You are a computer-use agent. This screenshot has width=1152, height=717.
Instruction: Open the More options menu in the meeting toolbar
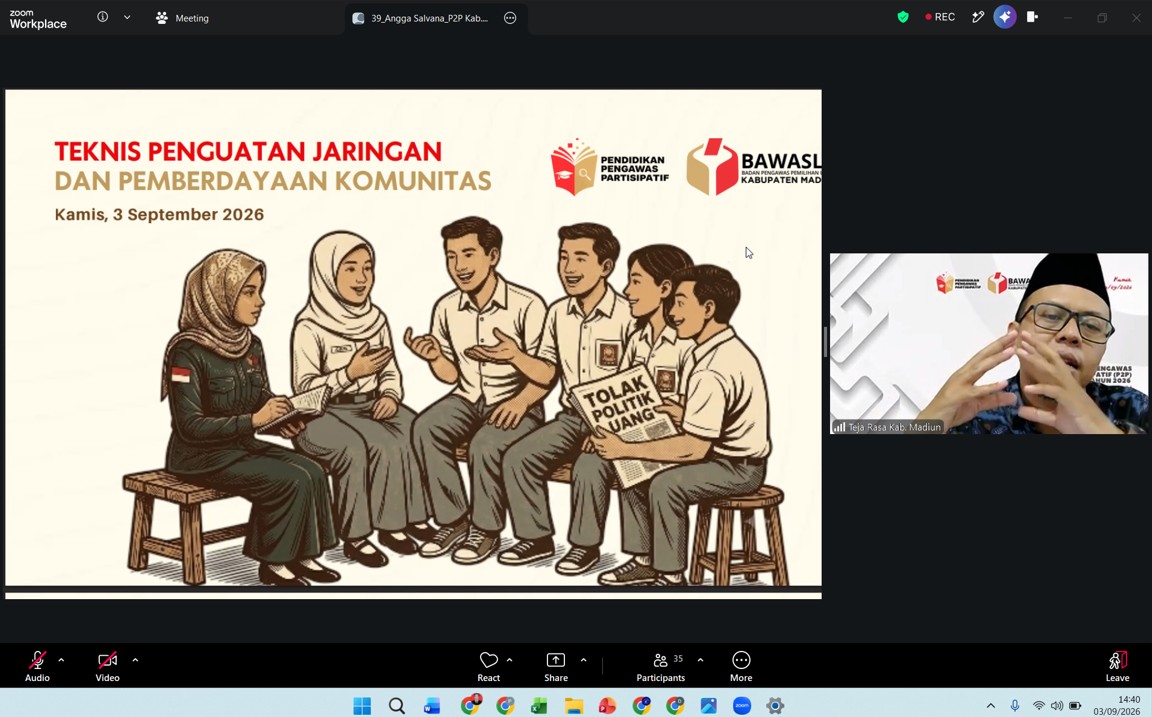coord(741,666)
